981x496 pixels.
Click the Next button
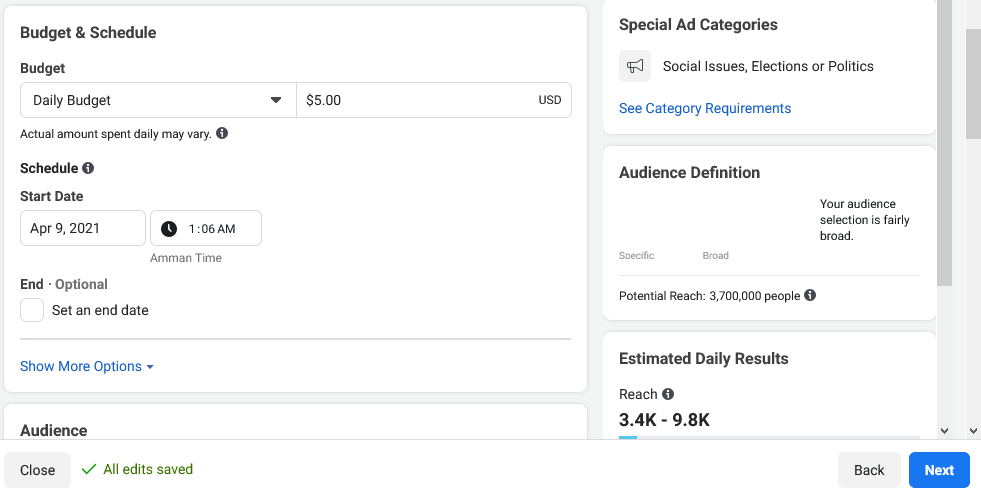[939, 470]
